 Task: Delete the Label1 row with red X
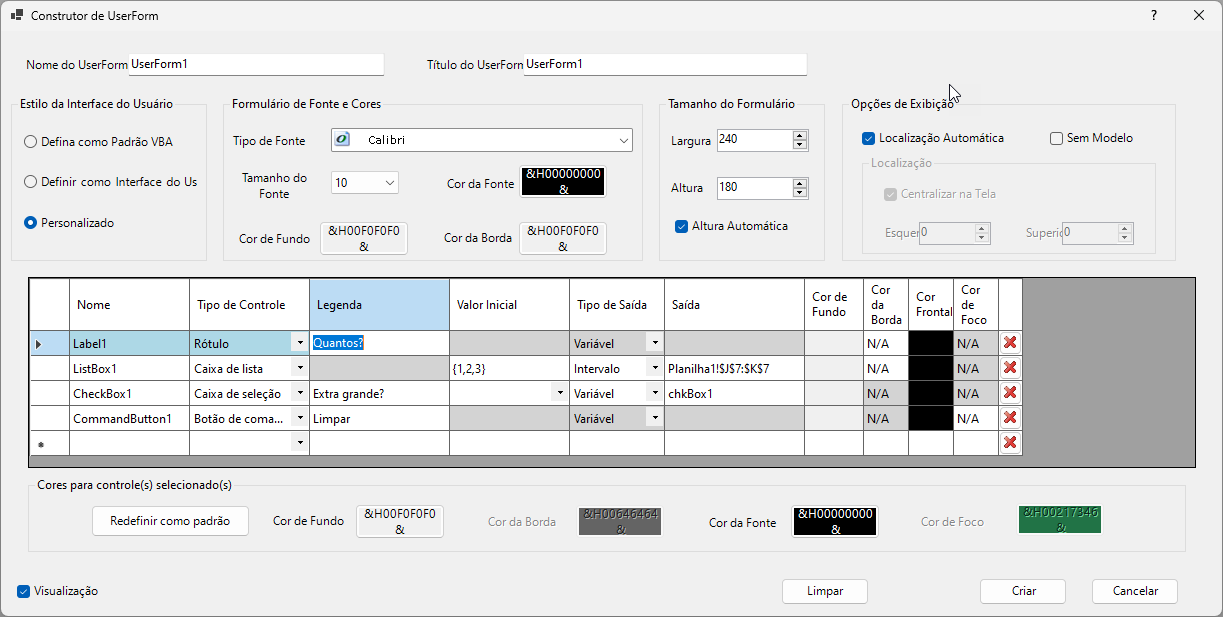pyautogui.click(x=1010, y=343)
